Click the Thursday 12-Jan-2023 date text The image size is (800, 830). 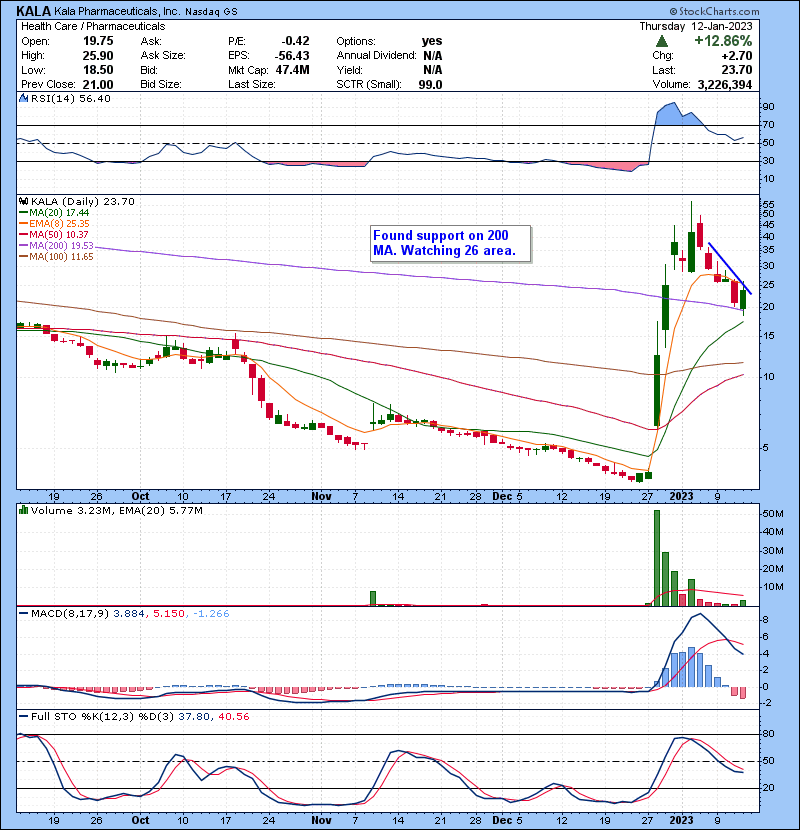pos(696,26)
